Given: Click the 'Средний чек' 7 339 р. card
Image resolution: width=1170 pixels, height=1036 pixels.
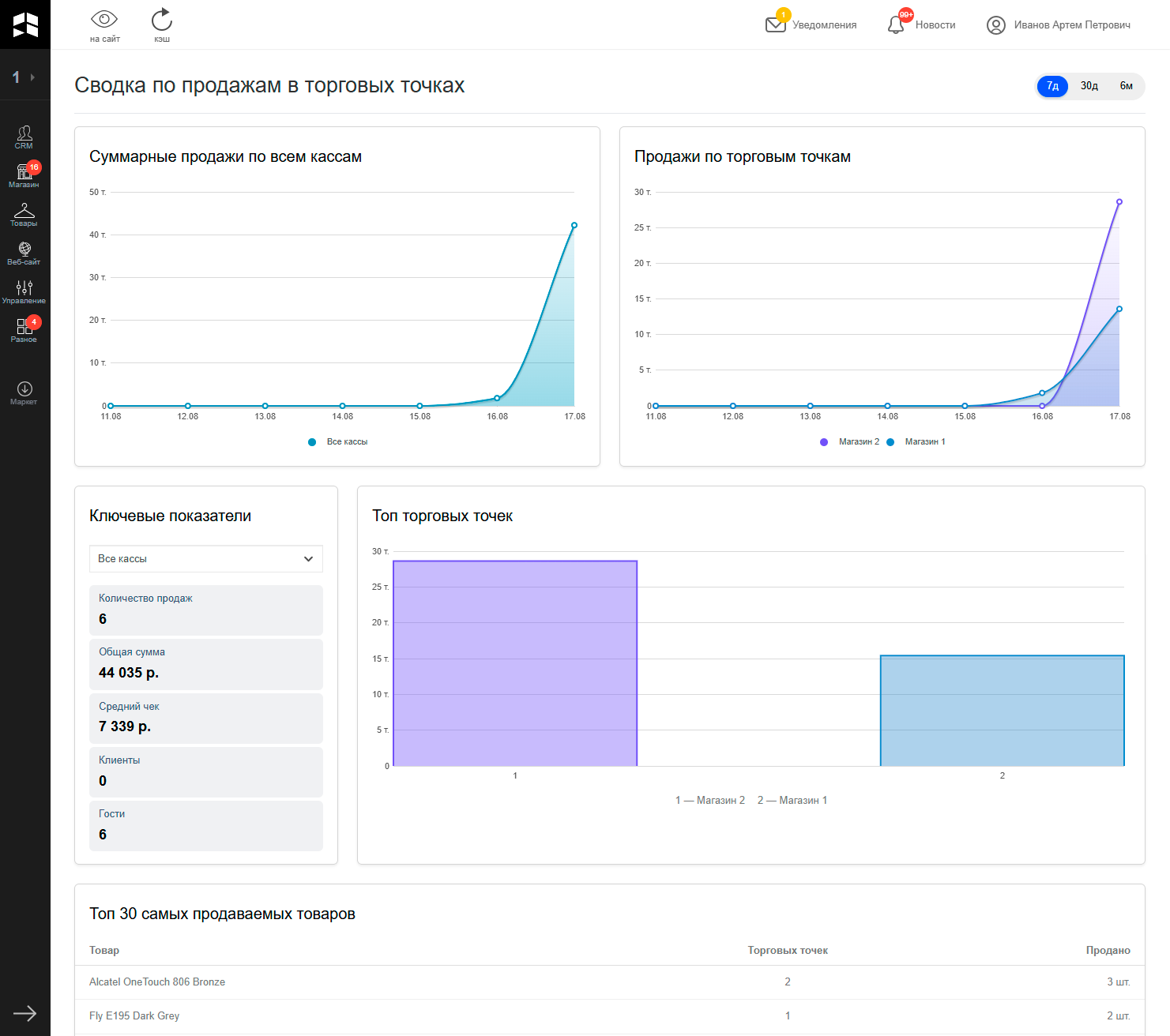Looking at the screenshot, I should click(x=206, y=718).
